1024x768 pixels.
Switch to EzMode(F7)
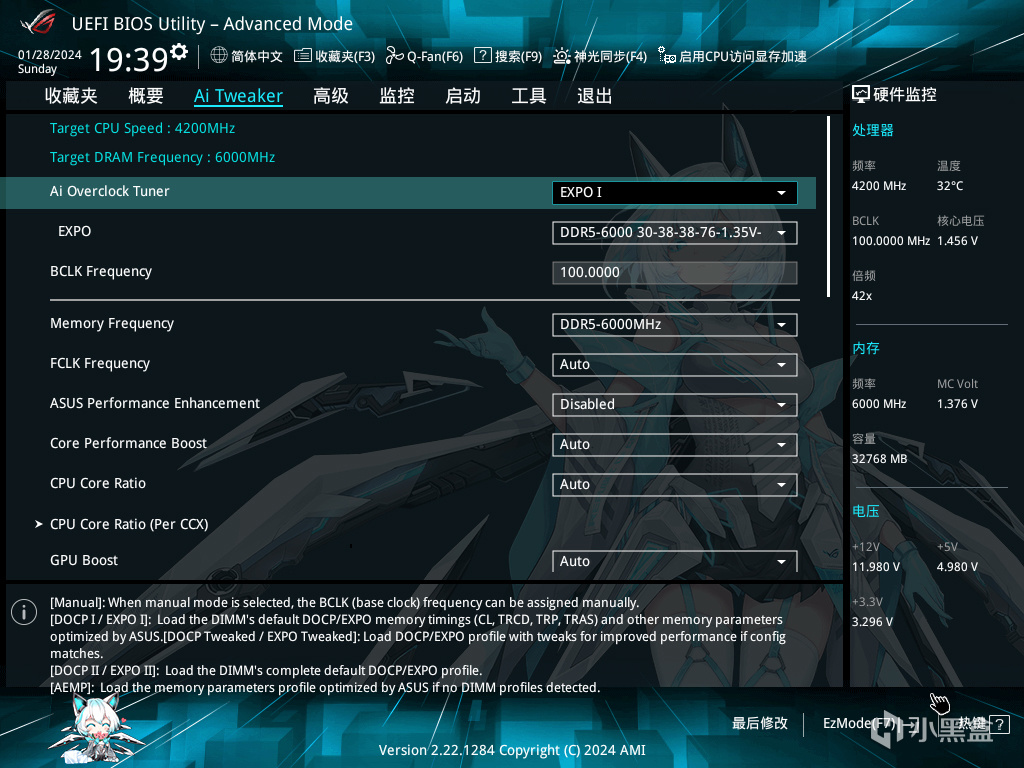point(871,724)
